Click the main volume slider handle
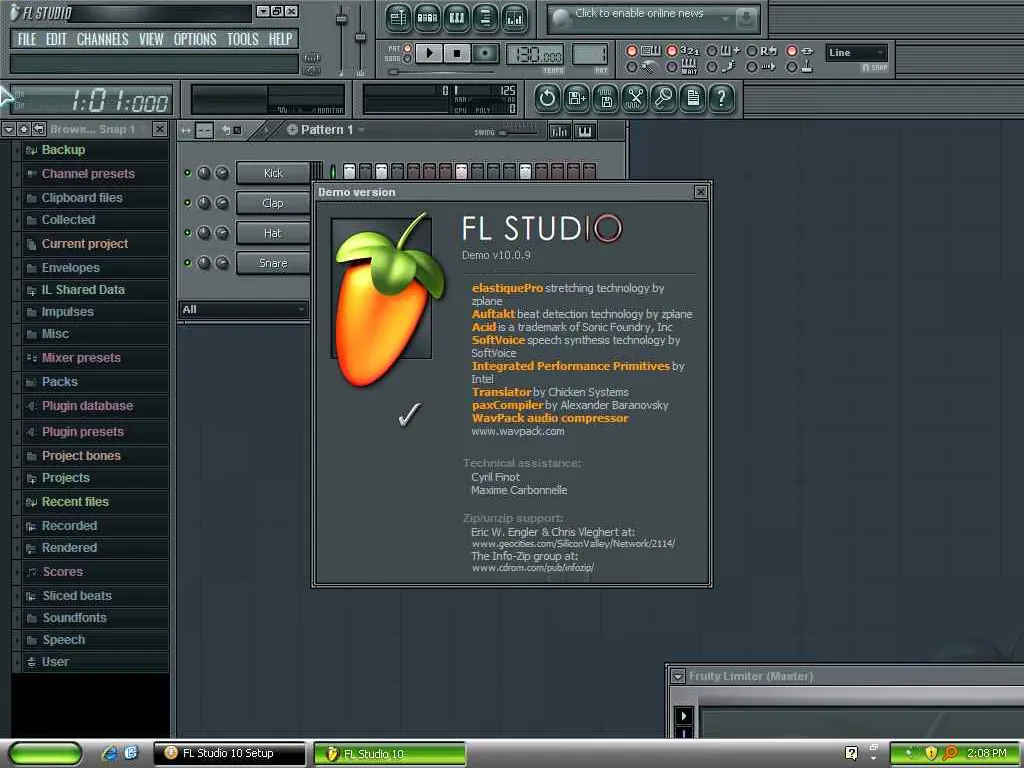This screenshot has height=768, width=1024. tap(342, 20)
